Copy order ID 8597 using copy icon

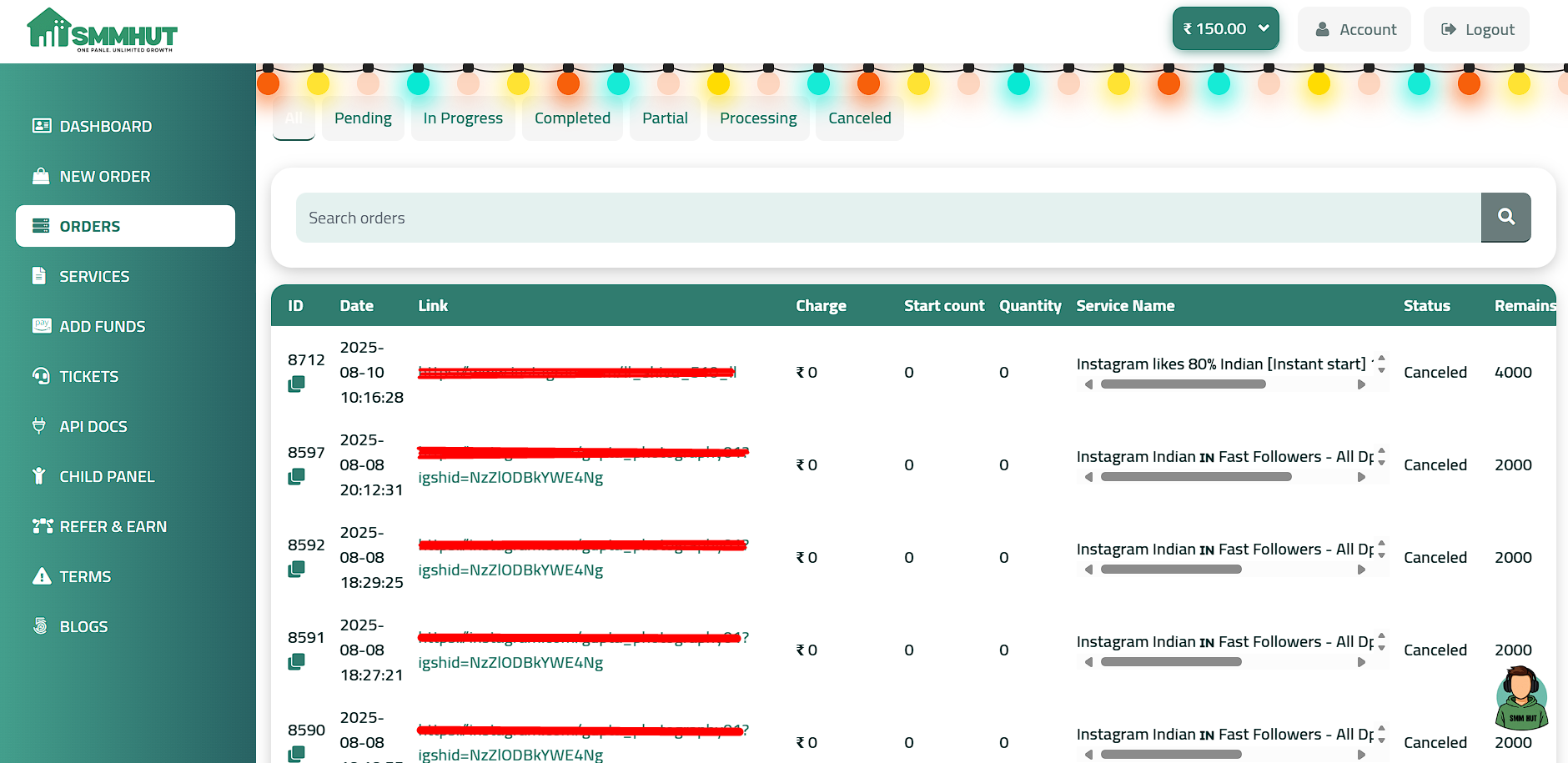pyautogui.click(x=296, y=477)
